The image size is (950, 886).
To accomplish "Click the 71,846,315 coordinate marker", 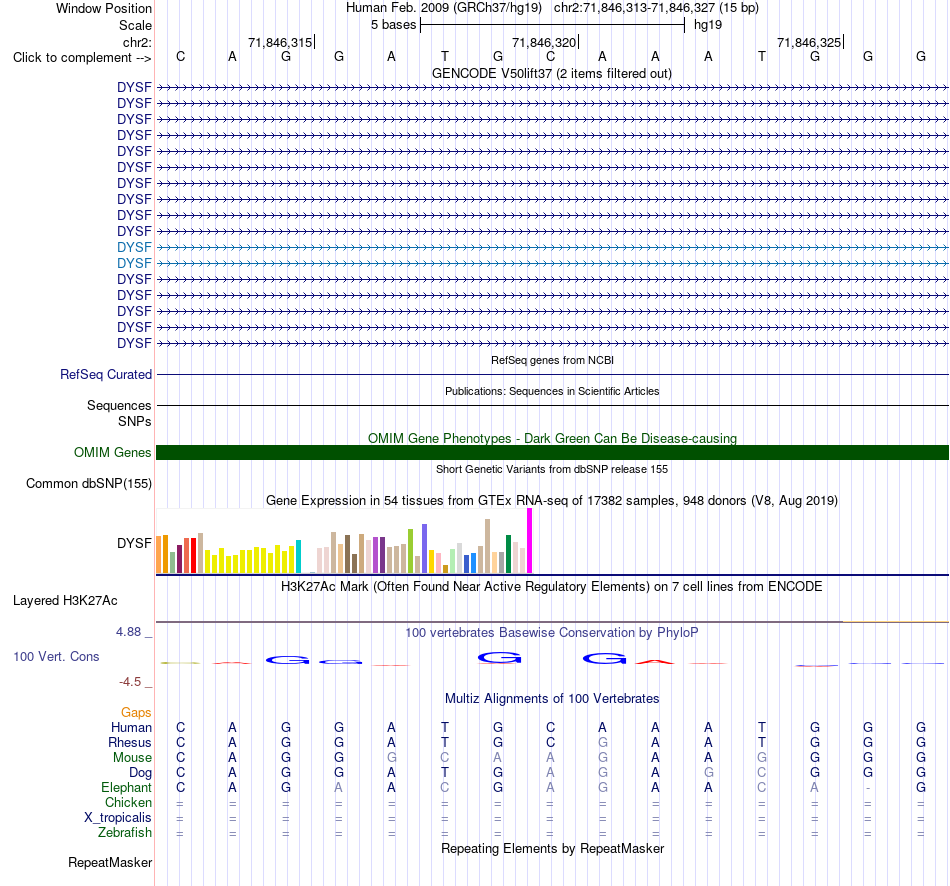I will point(281,42).
